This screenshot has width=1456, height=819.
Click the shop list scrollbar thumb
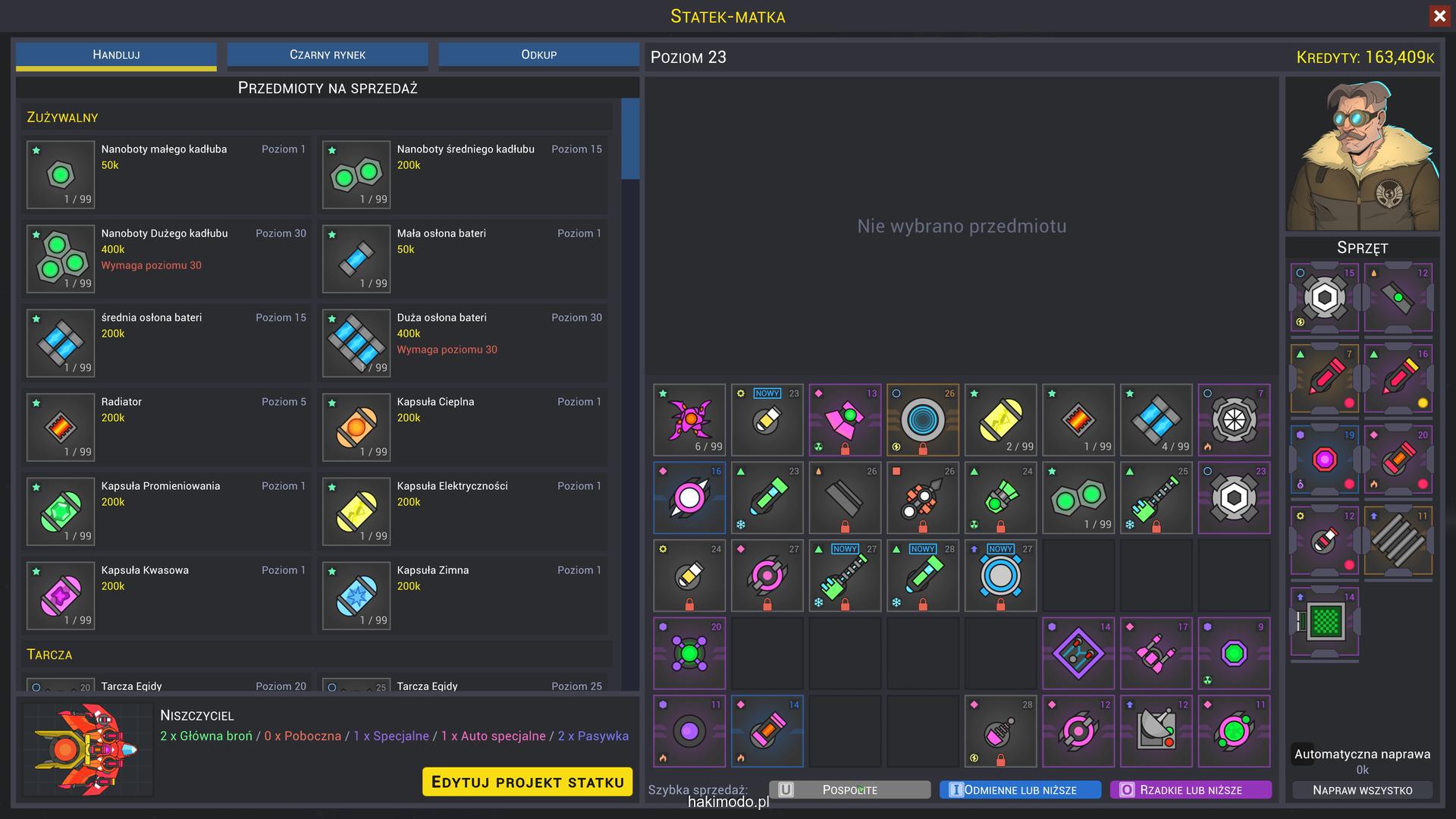click(629, 139)
